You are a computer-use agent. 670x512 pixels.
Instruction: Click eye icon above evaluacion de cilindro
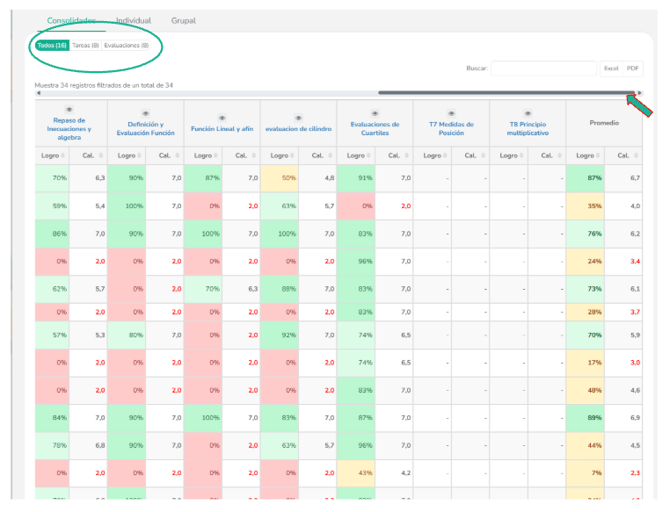coord(298,116)
